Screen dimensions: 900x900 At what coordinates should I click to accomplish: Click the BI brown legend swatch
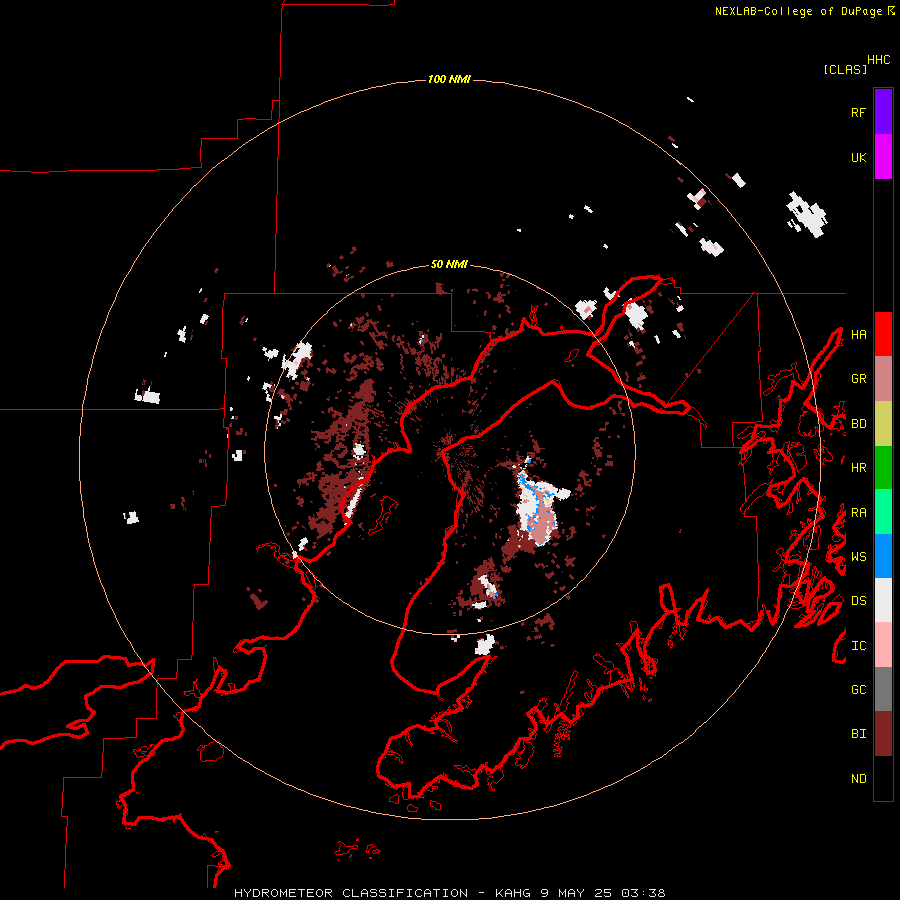click(x=883, y=734)
